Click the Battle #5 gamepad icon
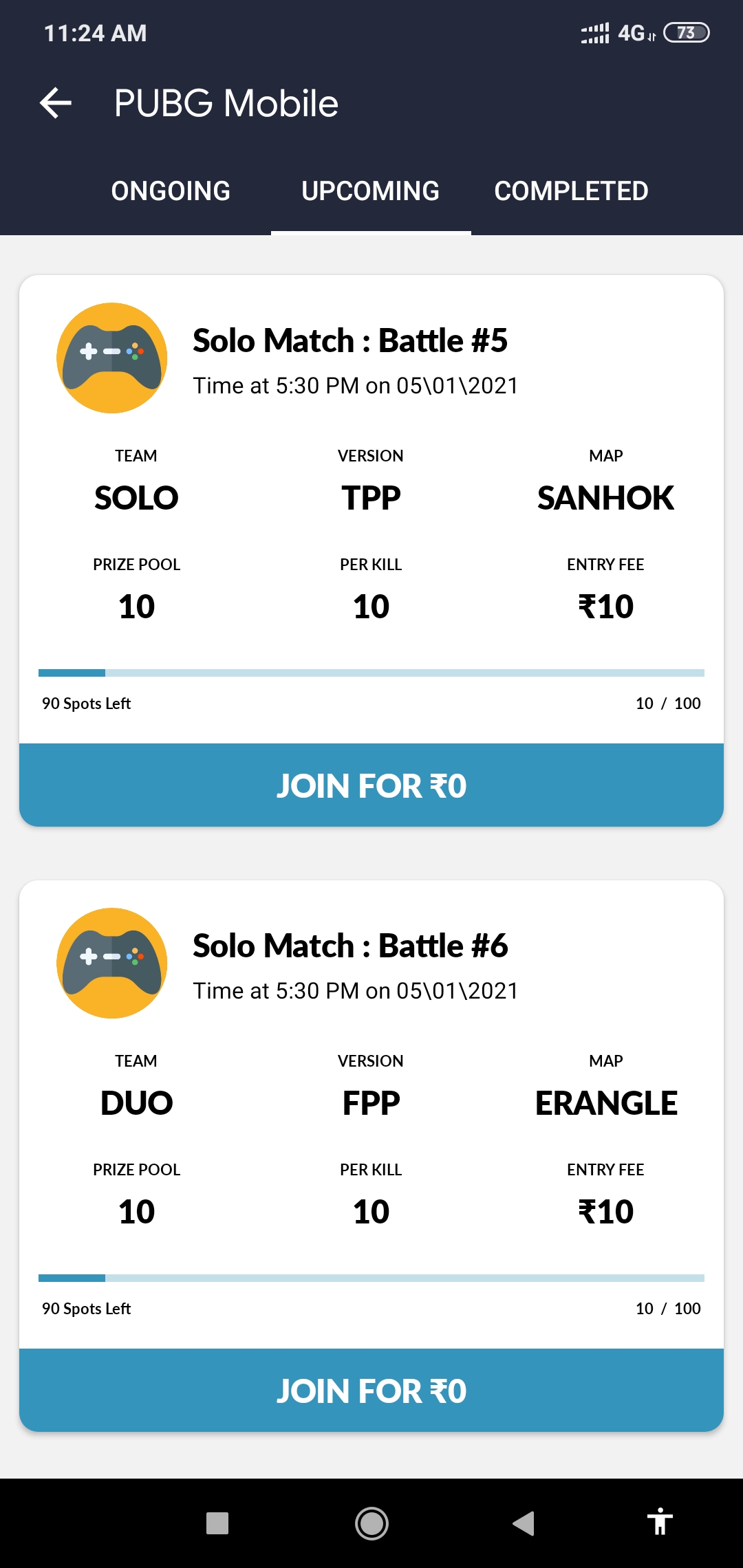The image size is (743, 1568). tap(112, 358)
